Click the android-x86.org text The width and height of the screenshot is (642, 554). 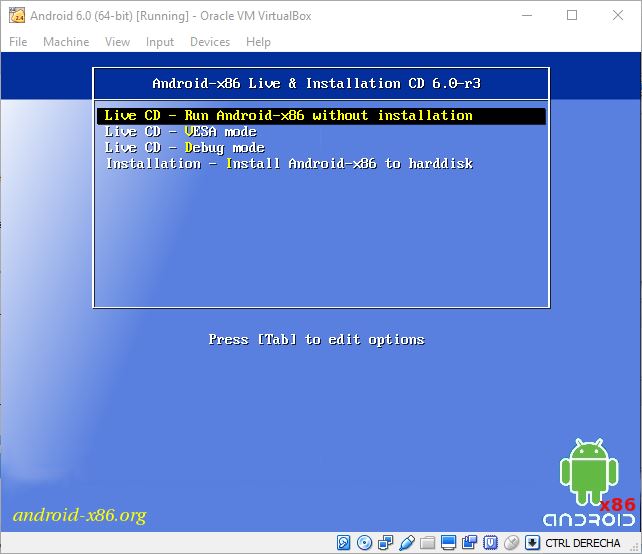(79, 516)
